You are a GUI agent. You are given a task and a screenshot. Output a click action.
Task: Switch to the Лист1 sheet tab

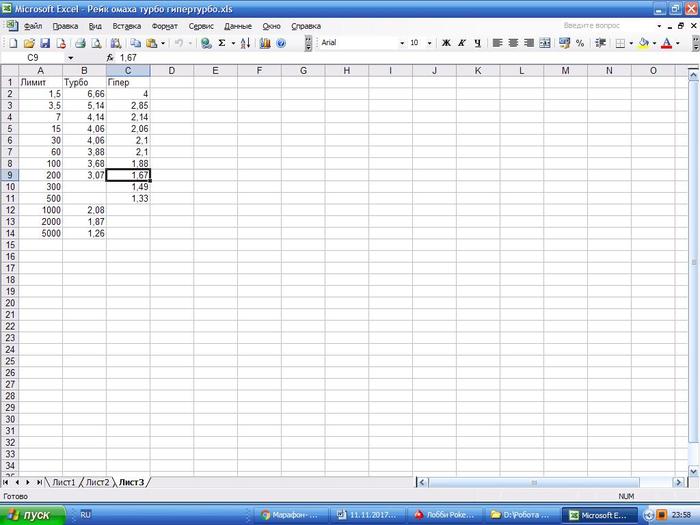click(64, 482)
